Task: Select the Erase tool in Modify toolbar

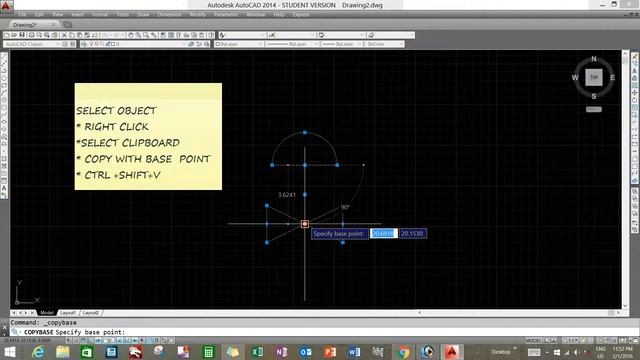Action: tap(635, 56)
